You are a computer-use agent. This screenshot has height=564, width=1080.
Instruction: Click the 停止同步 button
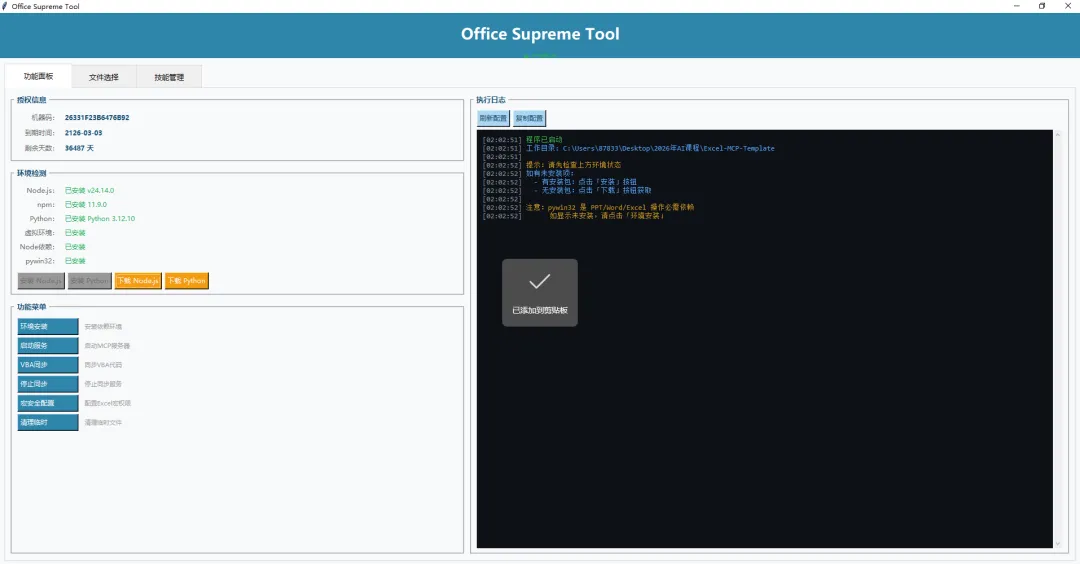48,384
